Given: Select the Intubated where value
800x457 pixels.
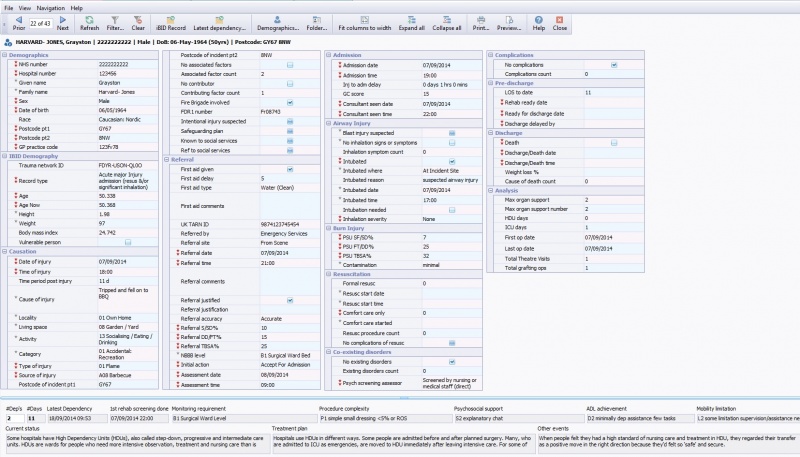Looking at the screenshot, I should [x=452, y=171].
